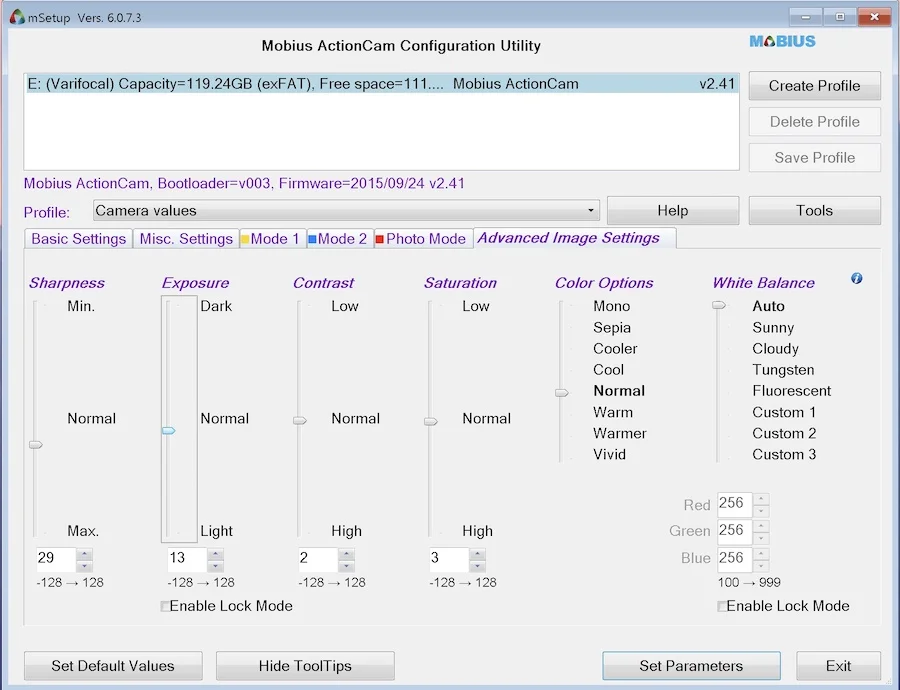Click the Exposure value field showing 13
Screen dimensions: 900x690
(x=187, y=559)
